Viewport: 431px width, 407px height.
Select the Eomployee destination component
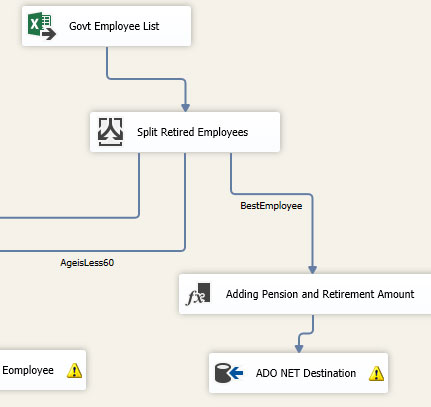(43, 370)
